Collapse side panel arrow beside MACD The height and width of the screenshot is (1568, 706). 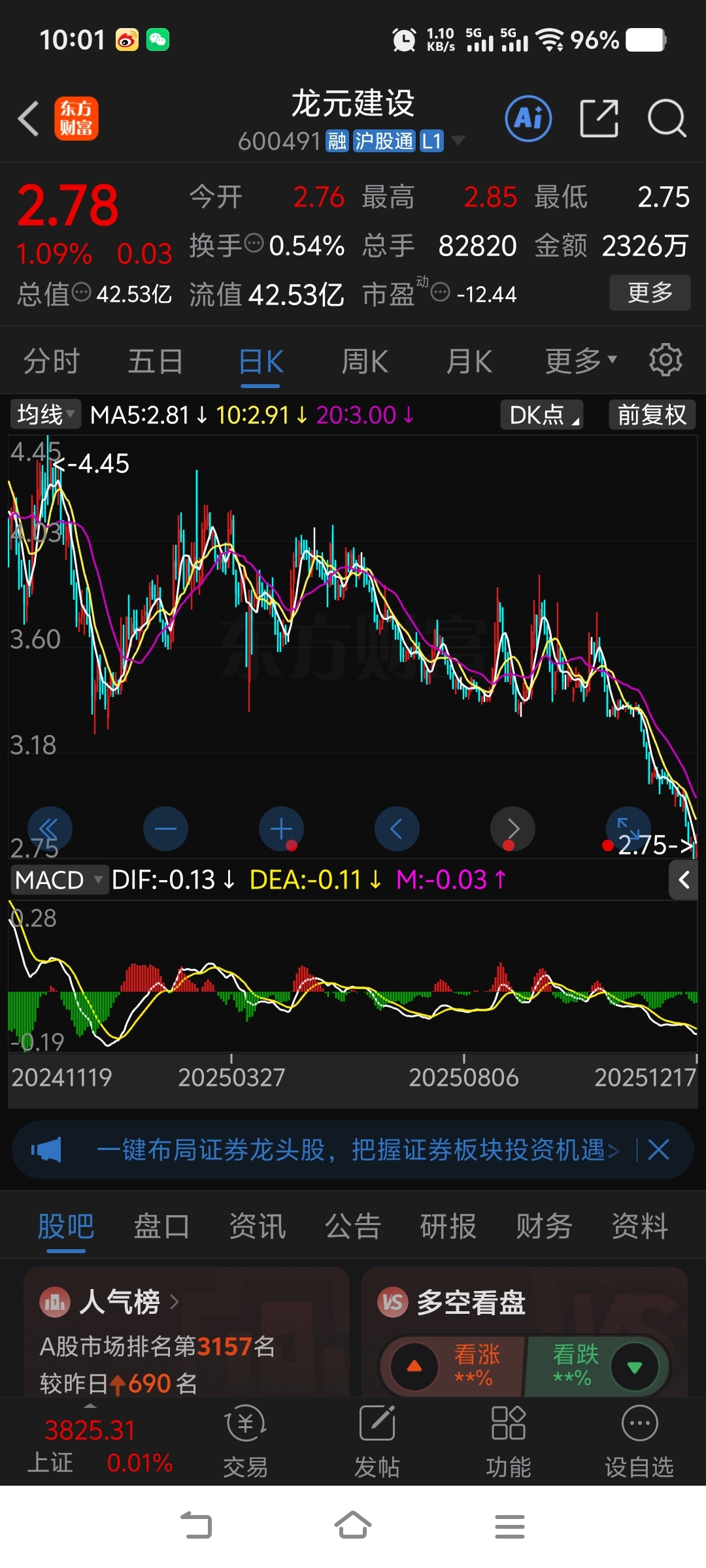pyautogui.click(x=684, y=880)
